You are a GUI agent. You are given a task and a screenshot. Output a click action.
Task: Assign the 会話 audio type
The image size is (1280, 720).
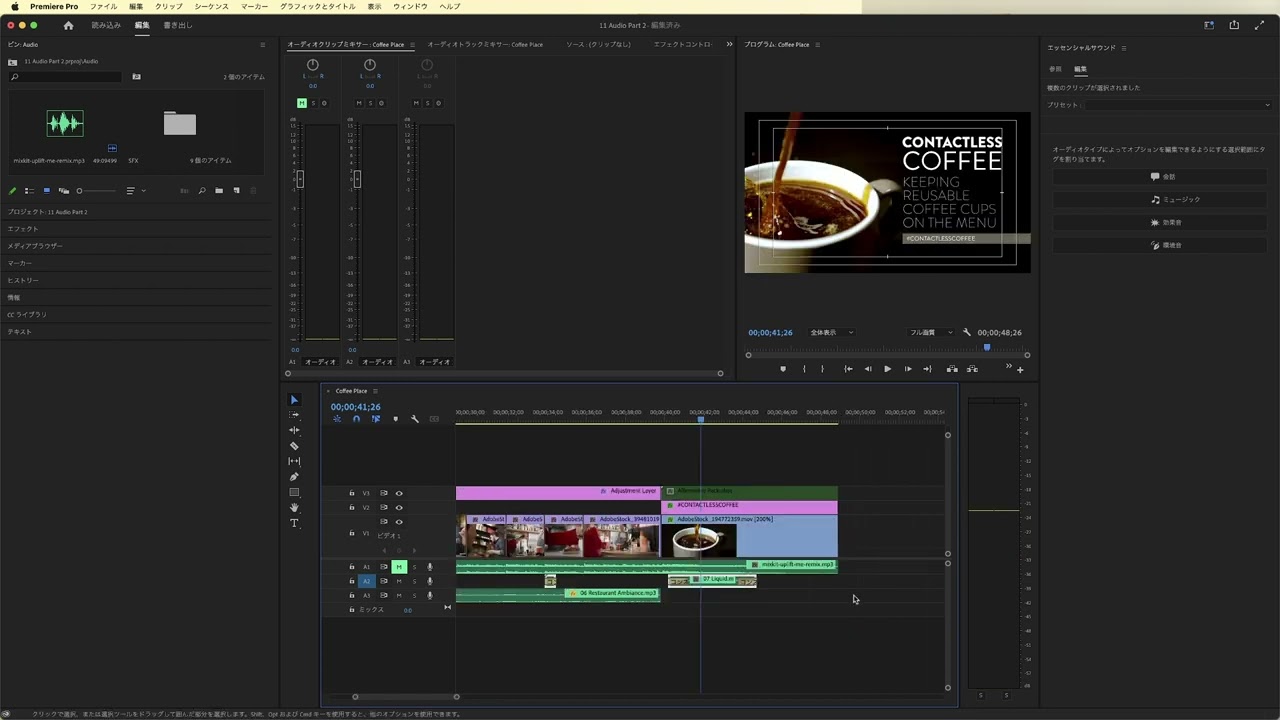click(x=1161, y=177)
